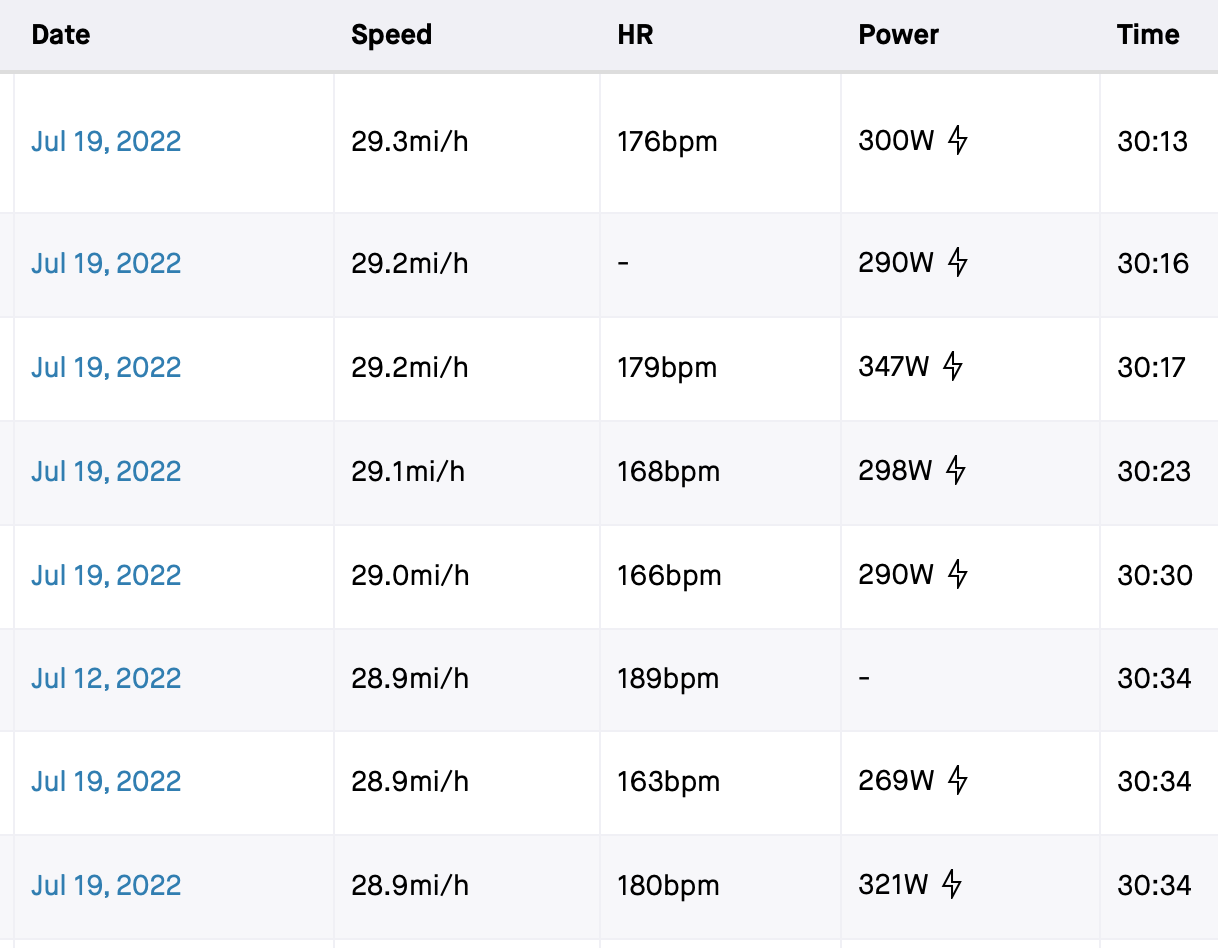Open the Jul 19, 2022 link in the 30:16 row

click(x=106, y=263)
